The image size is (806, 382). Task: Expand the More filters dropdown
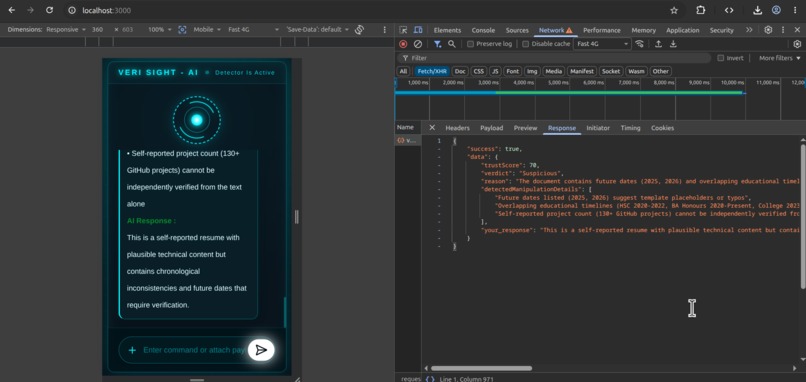(x=780, y=58)
